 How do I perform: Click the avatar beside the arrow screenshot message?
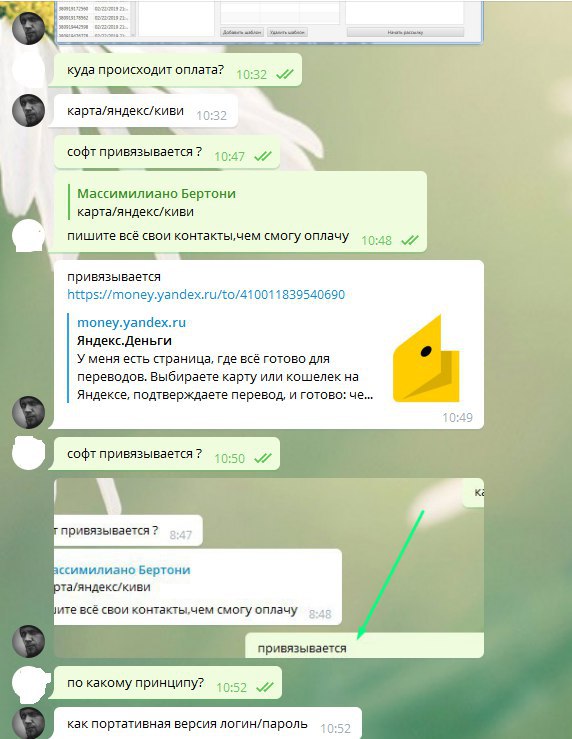click(x=28, y=641)
